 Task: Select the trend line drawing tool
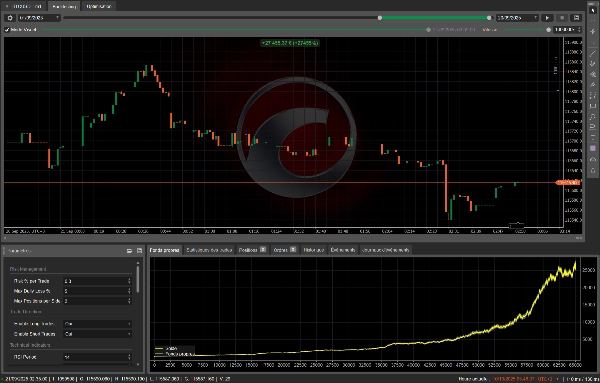click(x=593, y=53)
